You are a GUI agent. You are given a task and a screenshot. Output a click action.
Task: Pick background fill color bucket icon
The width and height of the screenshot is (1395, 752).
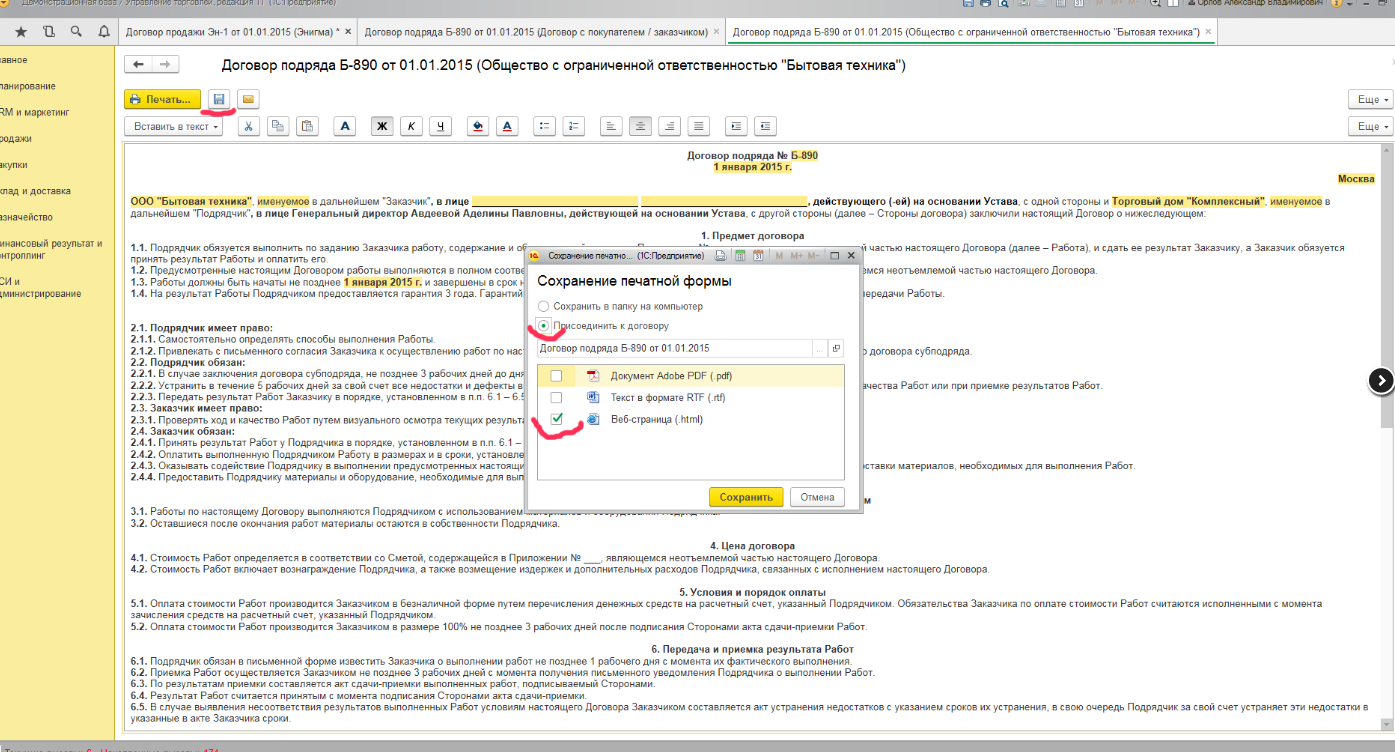pos(478,126)
